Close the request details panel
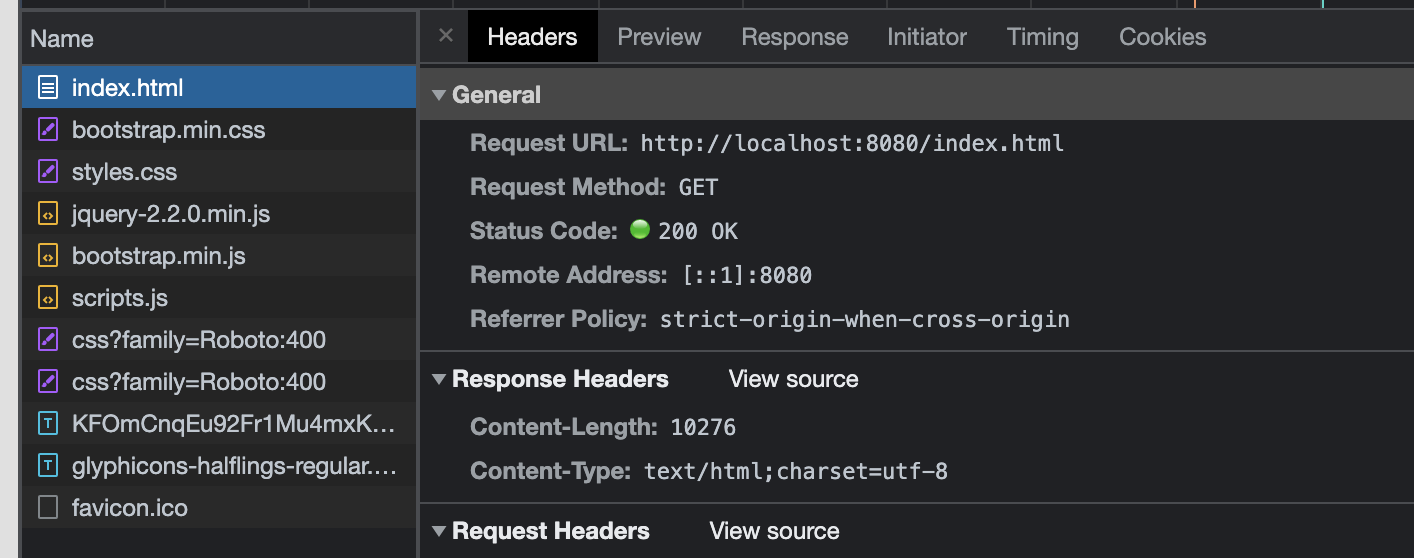1414x558 pixels. (446, 36)
